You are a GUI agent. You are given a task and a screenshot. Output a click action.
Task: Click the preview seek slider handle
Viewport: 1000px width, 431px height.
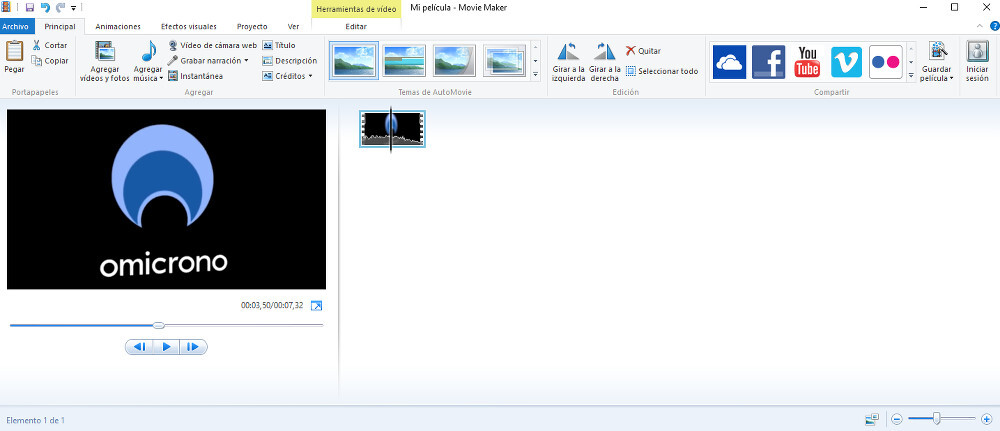[159, 326]
